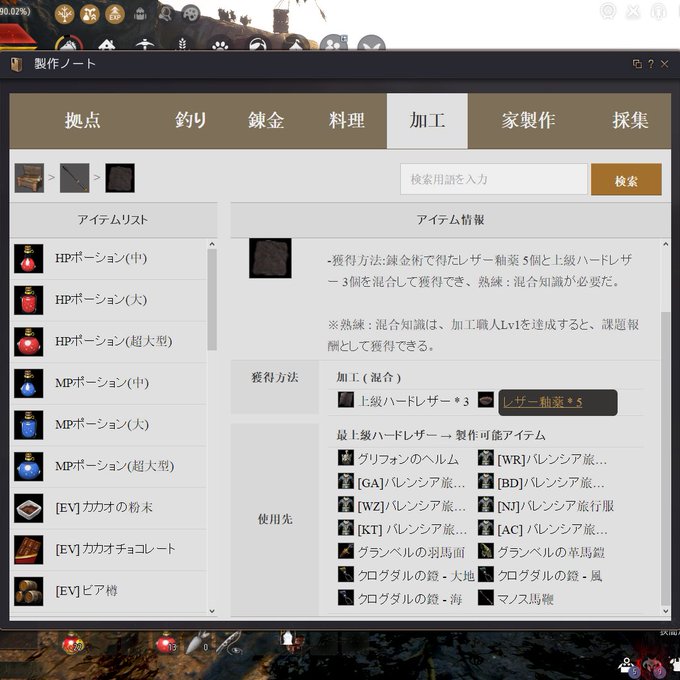Open [NJ]バレンシア旅行服 craftable item

(x=556, y=506)
